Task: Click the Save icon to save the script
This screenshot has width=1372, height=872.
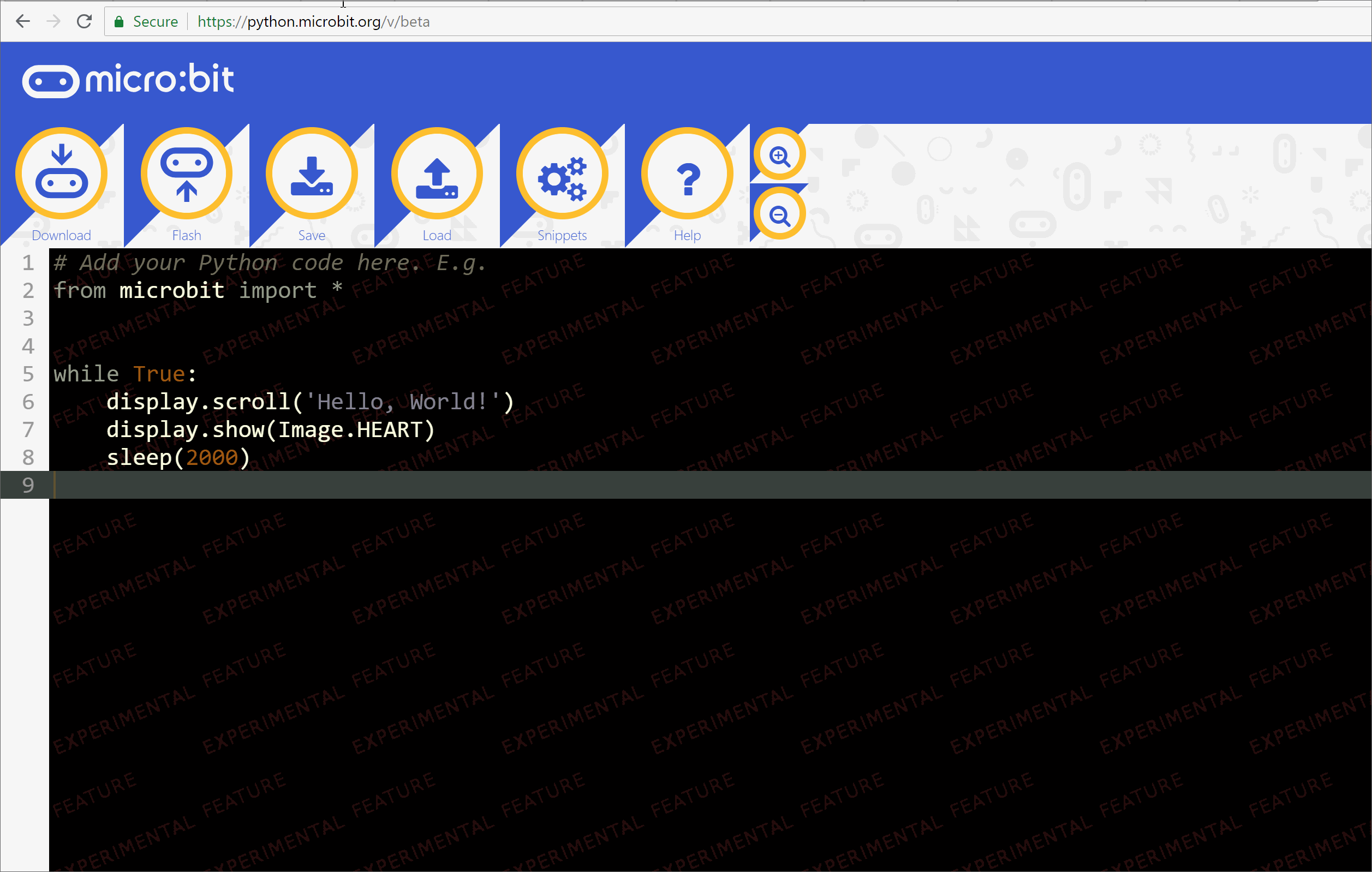Action: coord(312,172)
